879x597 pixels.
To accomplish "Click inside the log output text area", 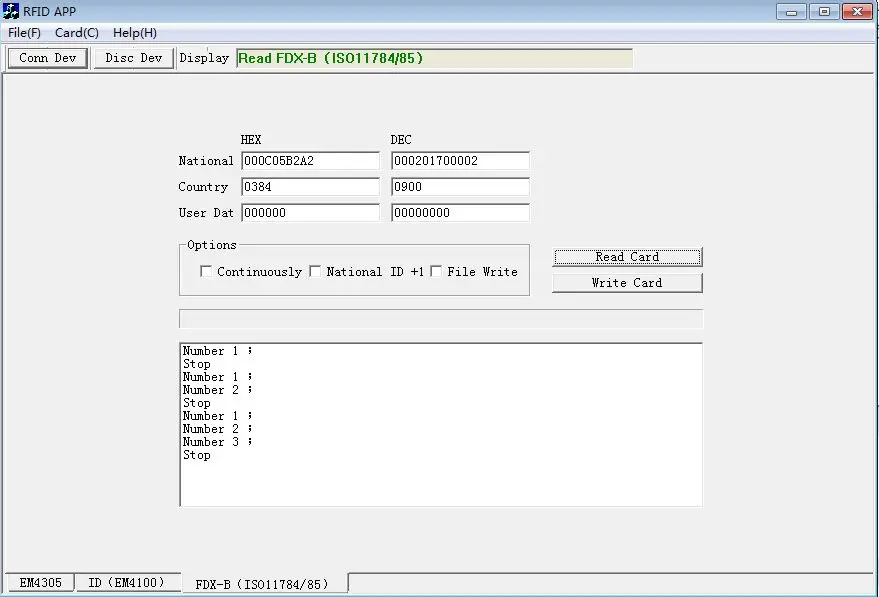I will tap(441, 424).
